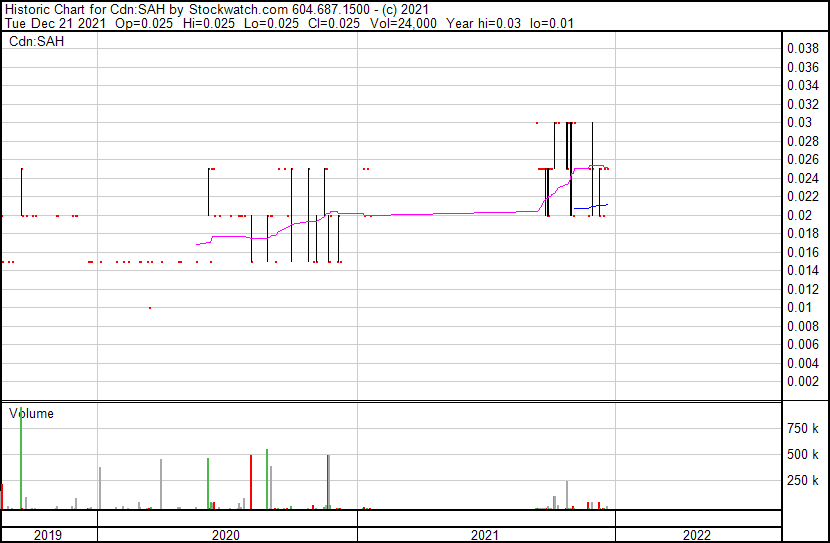The width and height of the screenshot is (830, 543).
Task: Click the isolated red price dot at 0.01
Action: 150,308
